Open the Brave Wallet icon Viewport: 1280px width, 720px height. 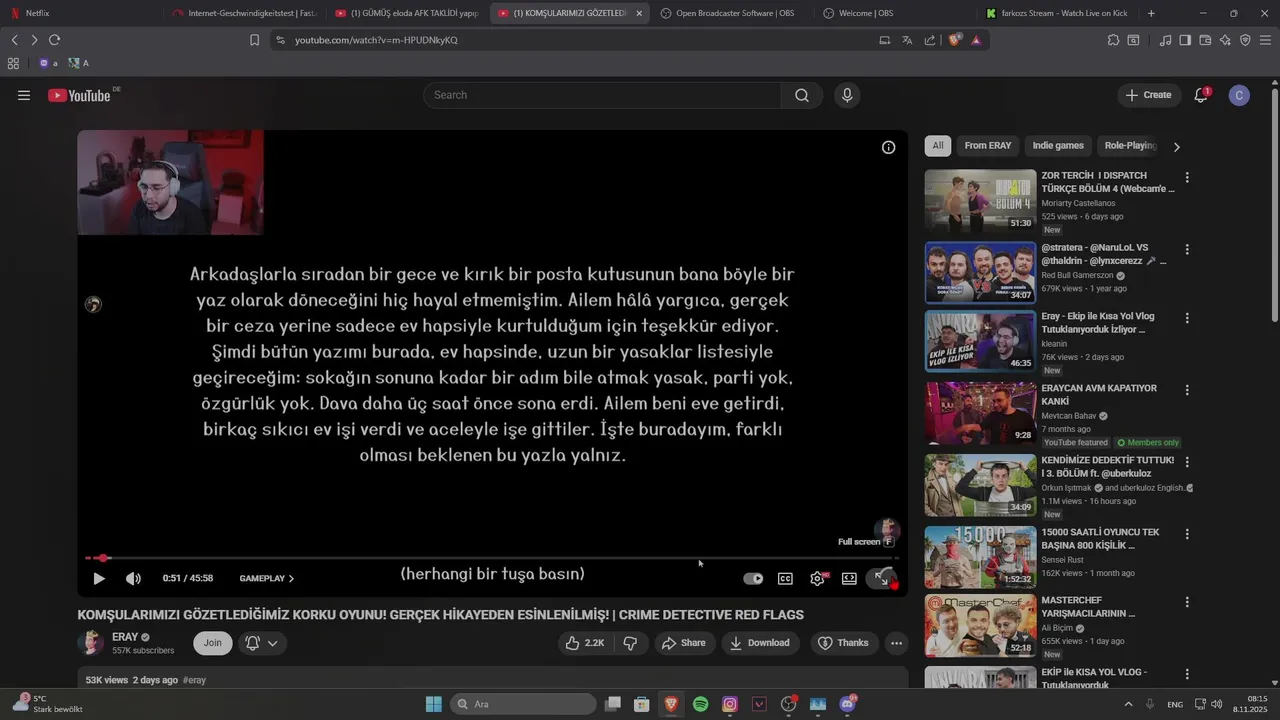tap(1205, 40)
